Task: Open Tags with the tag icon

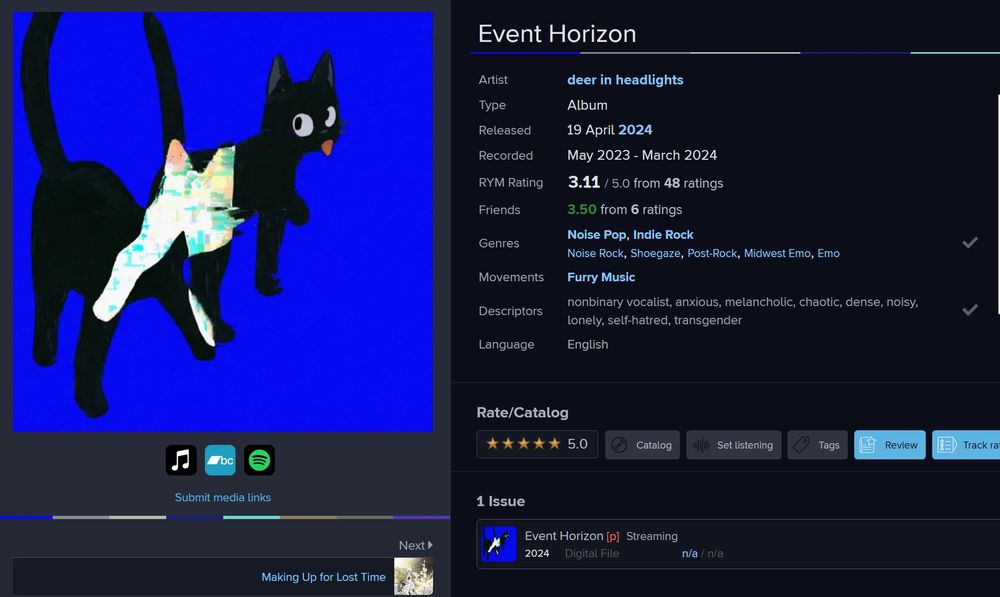Action: pyautogui.click(x=817, y=445)
